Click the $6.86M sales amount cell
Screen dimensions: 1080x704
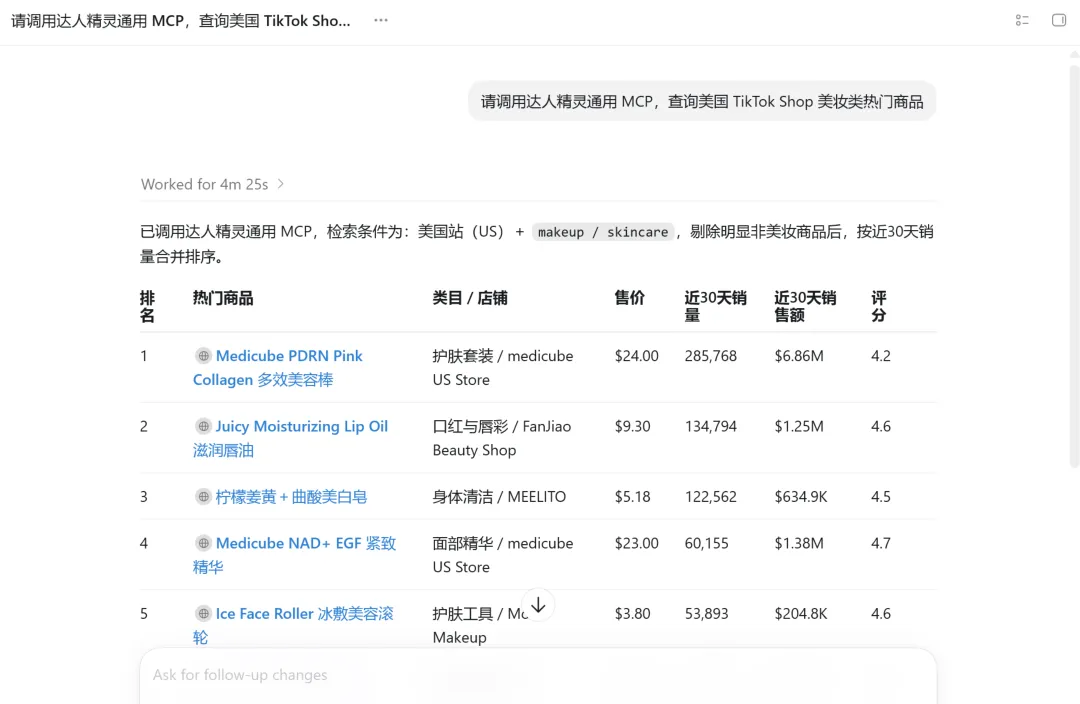coord(798,356)
